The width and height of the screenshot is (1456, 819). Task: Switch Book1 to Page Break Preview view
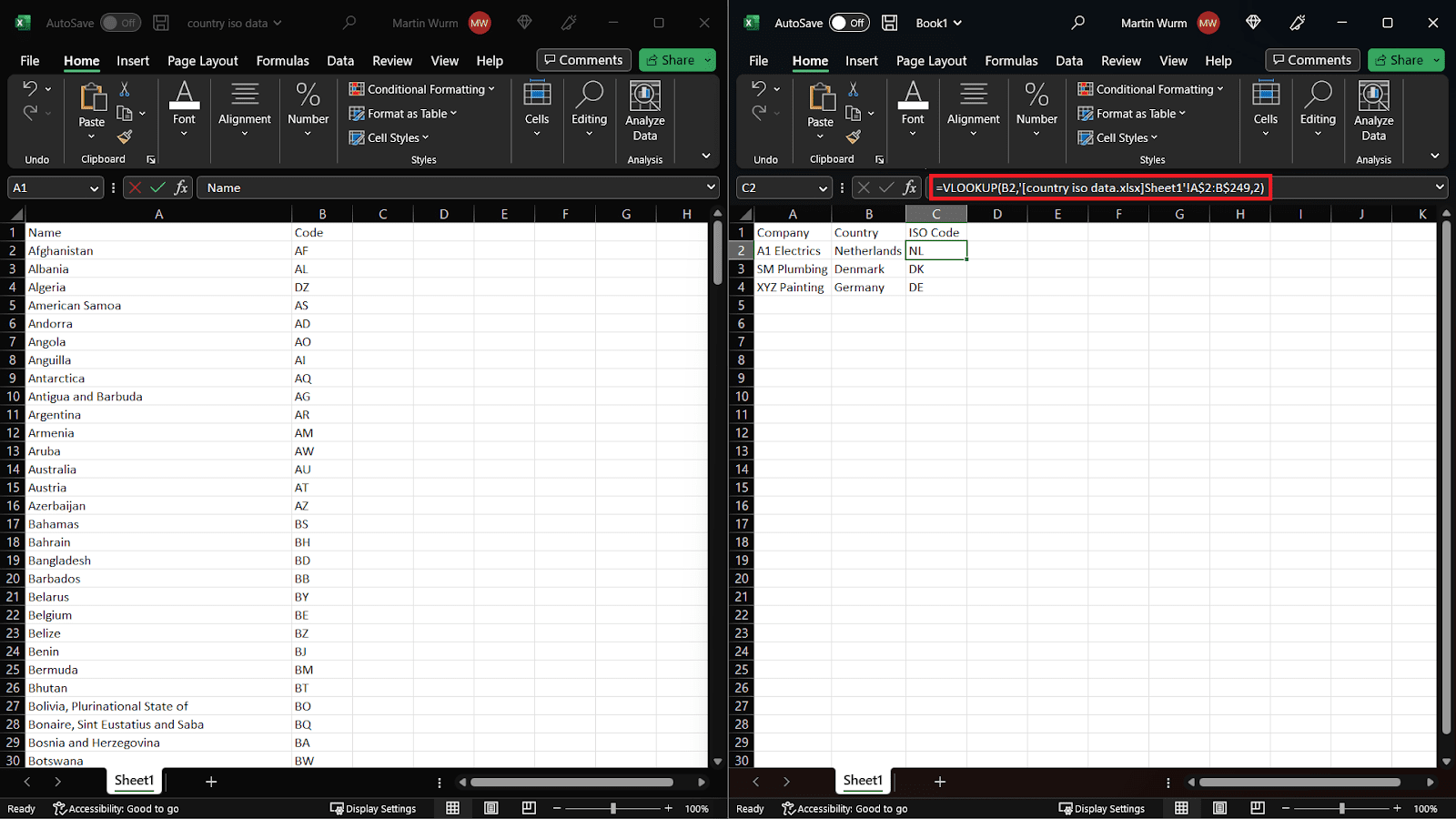click(x=1257, y=808)
